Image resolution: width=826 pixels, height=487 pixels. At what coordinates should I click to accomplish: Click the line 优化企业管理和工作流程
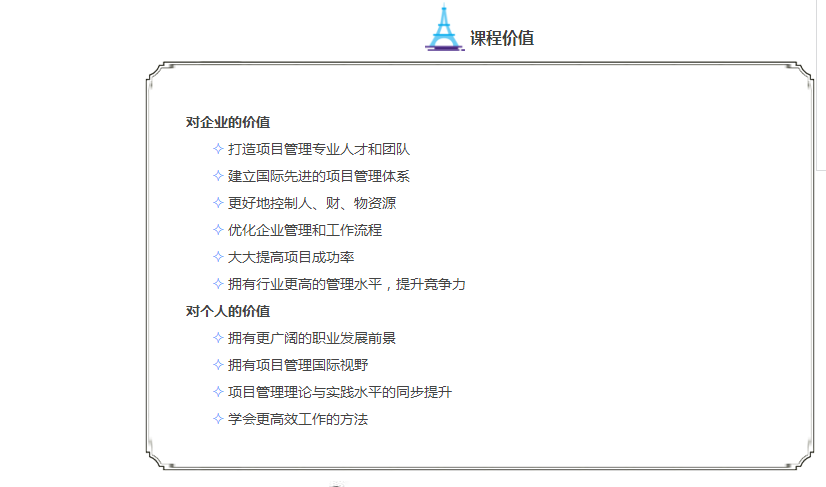[304, 230]
